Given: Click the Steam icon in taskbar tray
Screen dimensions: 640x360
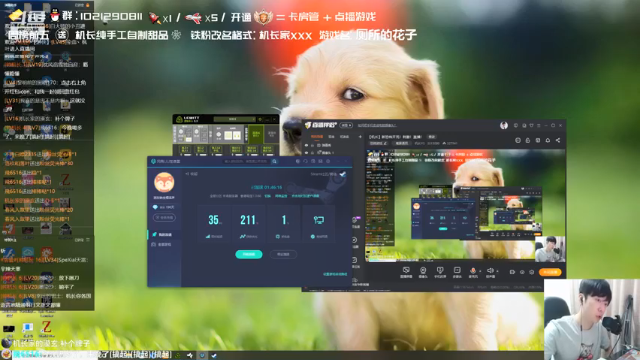Looking at the screenshot, I should [x=214, y=356].
